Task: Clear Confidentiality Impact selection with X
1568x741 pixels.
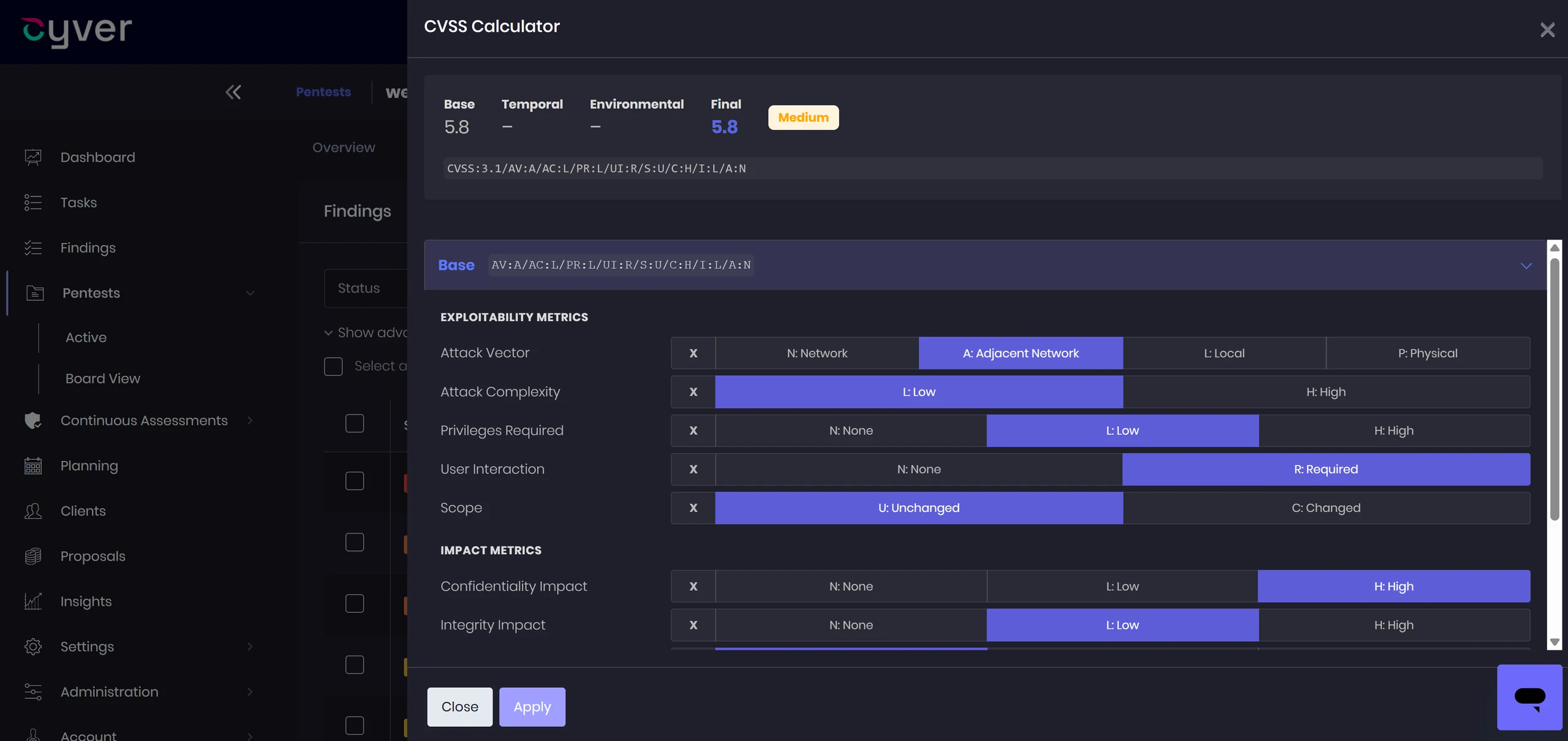Action: 693,587
